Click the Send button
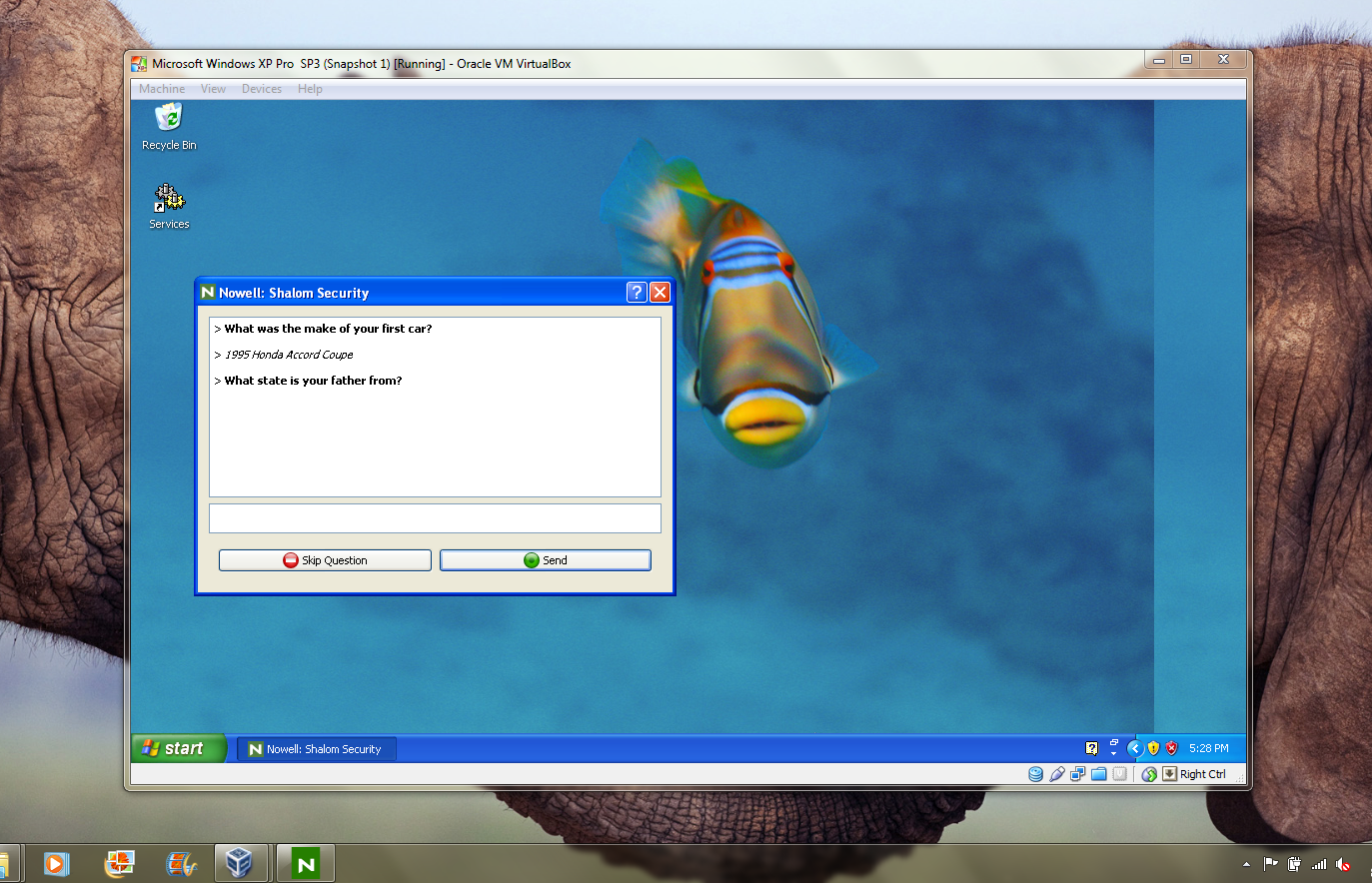The image size is (1372, 883). point(546,560)
